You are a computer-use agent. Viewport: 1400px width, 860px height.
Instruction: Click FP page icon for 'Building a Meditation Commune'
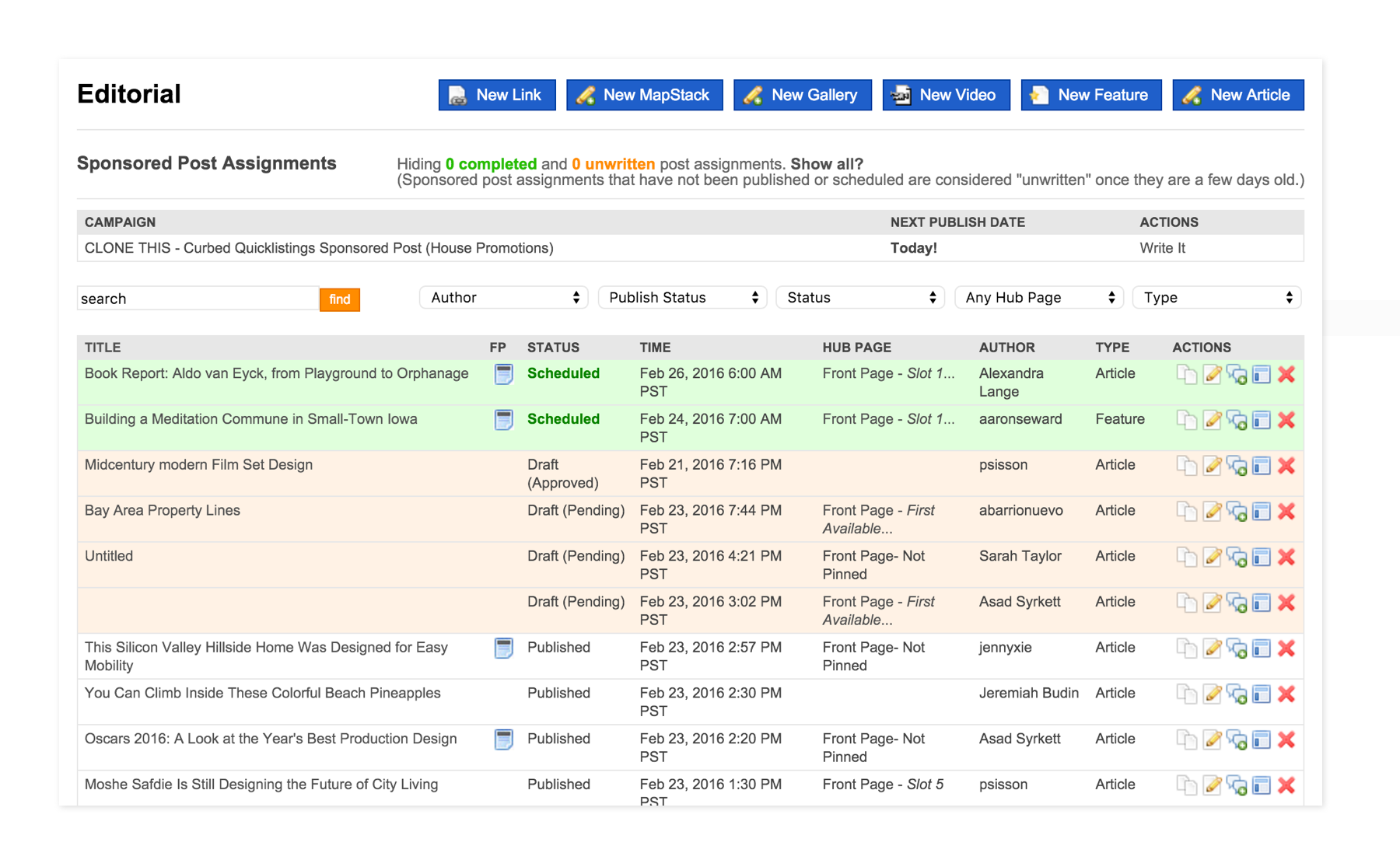[504, 420]
